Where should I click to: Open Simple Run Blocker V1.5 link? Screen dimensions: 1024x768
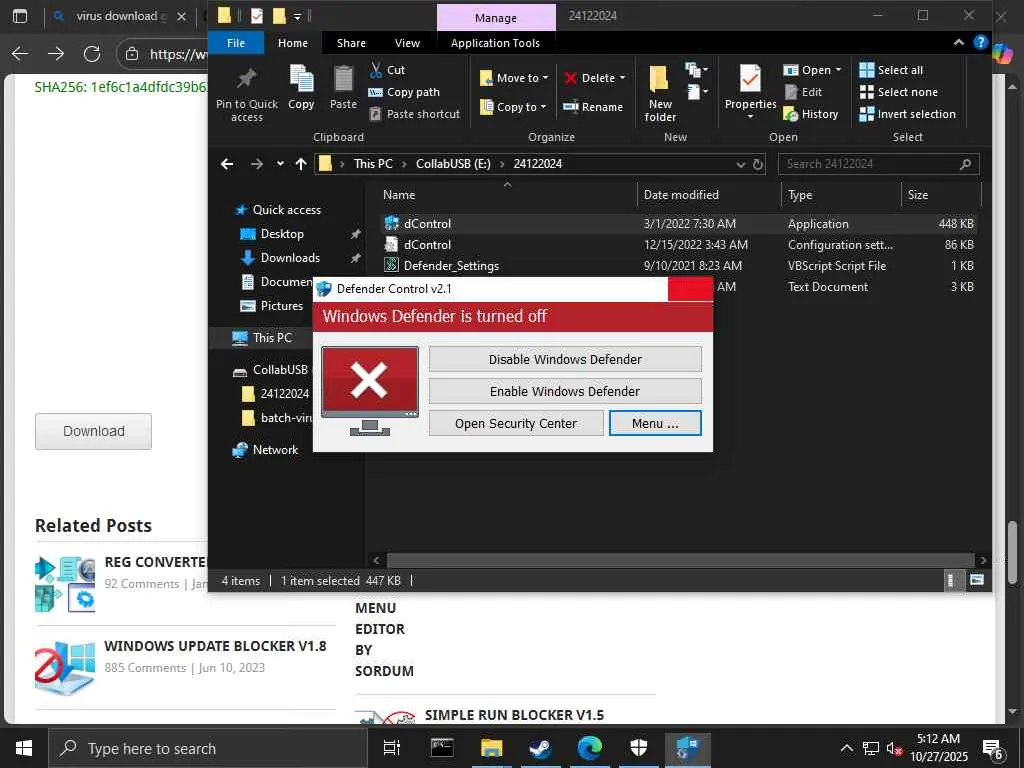click(514, 715)
